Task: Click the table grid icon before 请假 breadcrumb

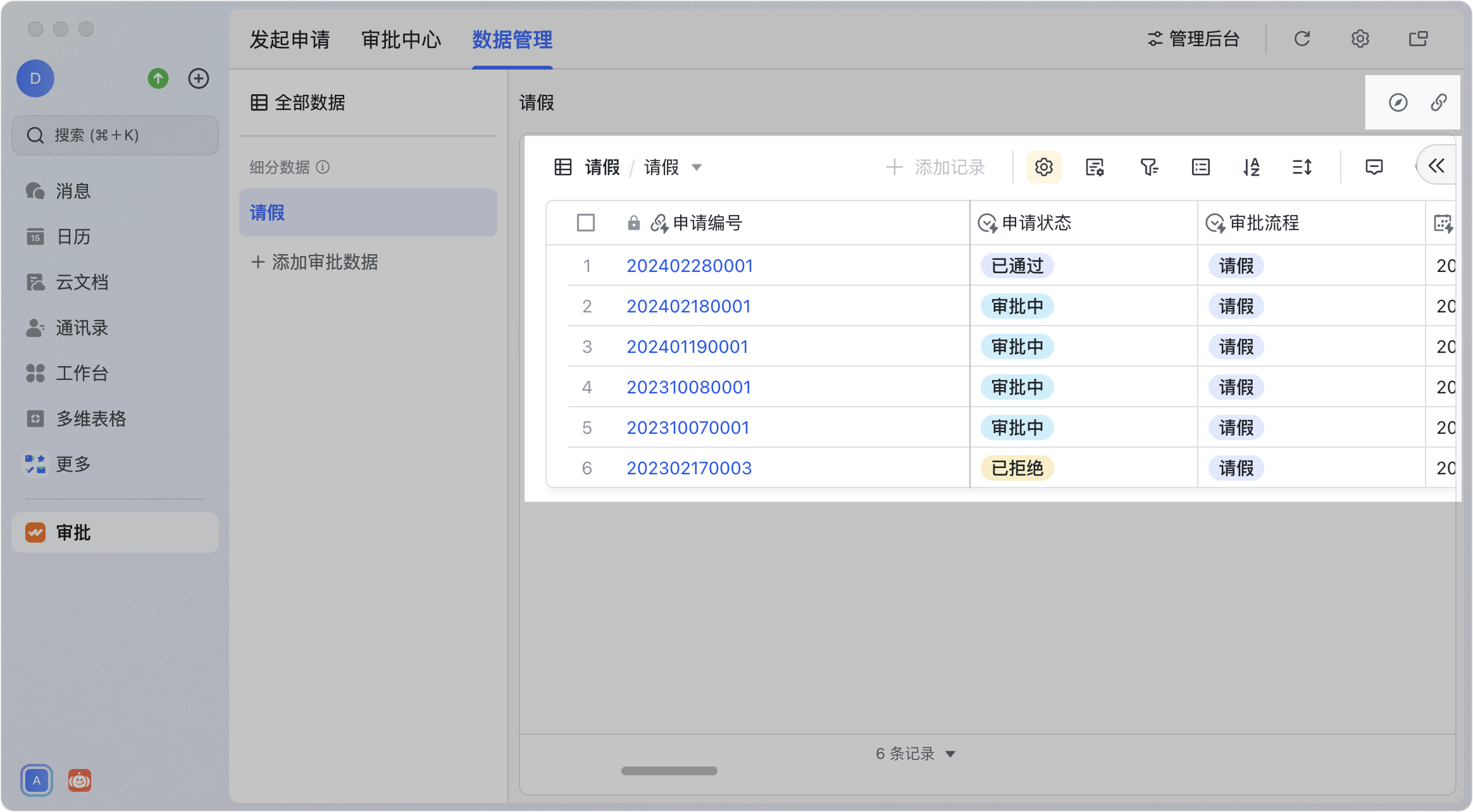Action: [x=562, y=167]
